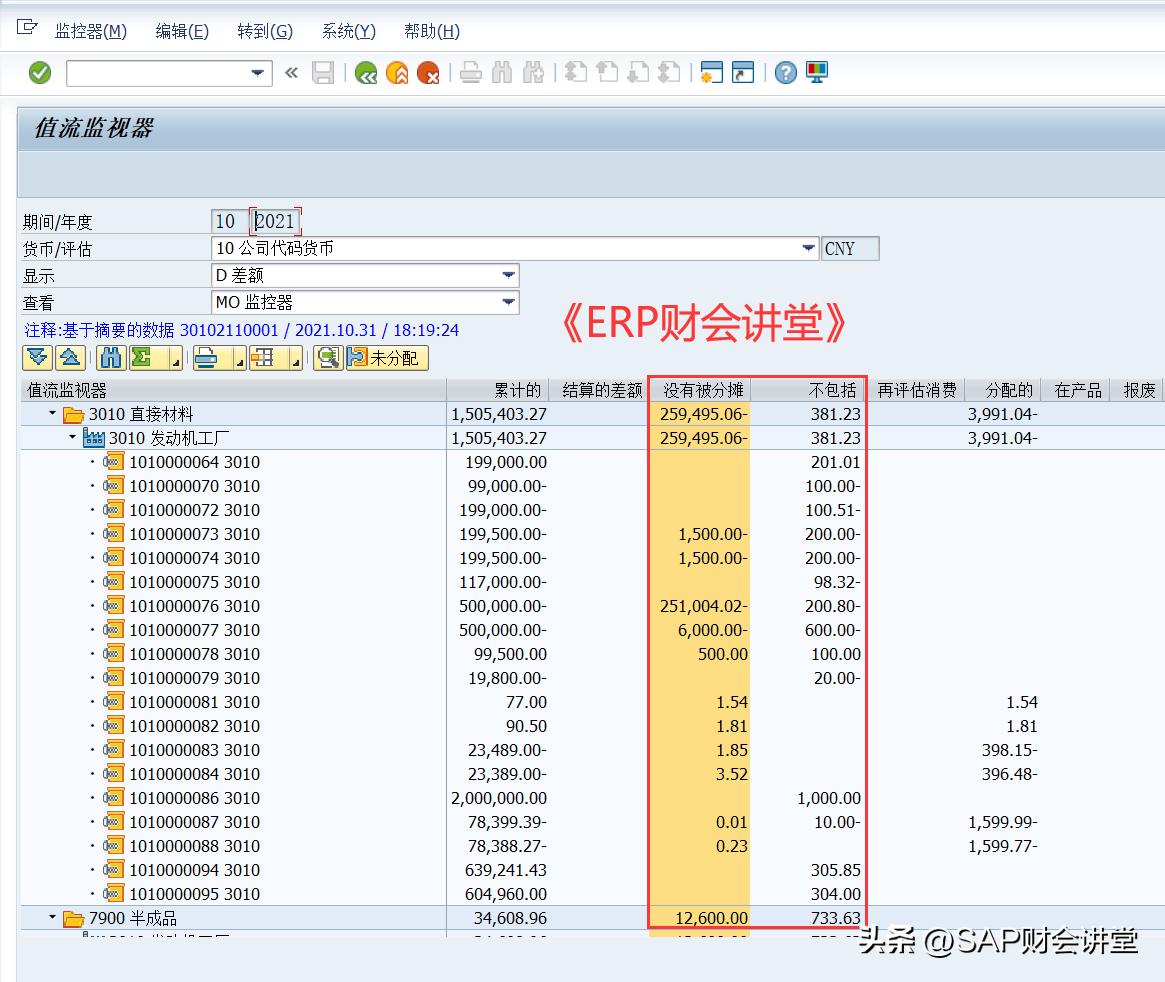Click the green Enter checkmark button
Viewport: 1165px width, 982px height.
[40, 72]
